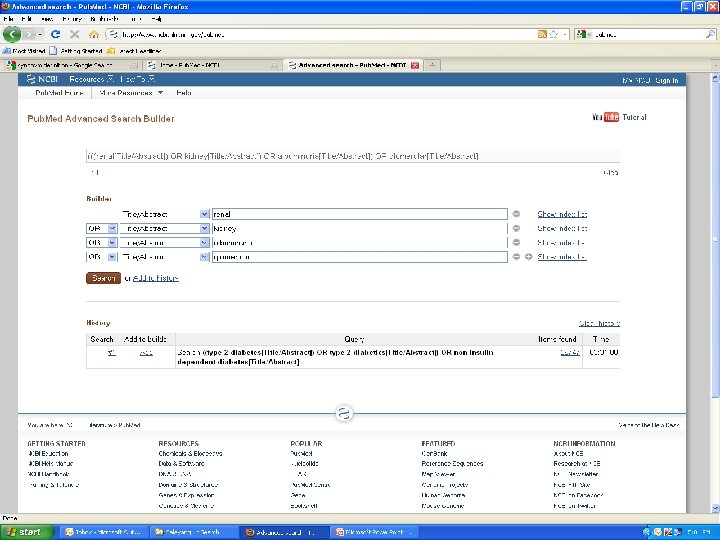The image size is (720, 540).
Task: Switch to the Home - PubMed - NCBI tab
Action: click(212, 65)
